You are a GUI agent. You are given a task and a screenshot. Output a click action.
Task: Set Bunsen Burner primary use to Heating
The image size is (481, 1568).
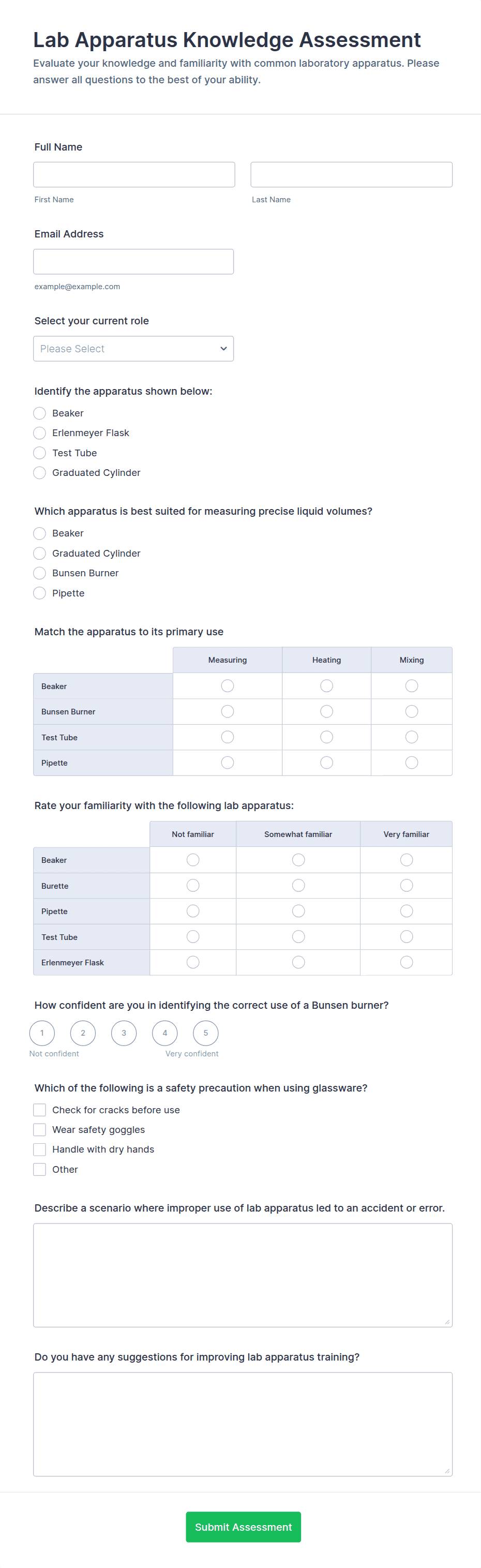326,711
